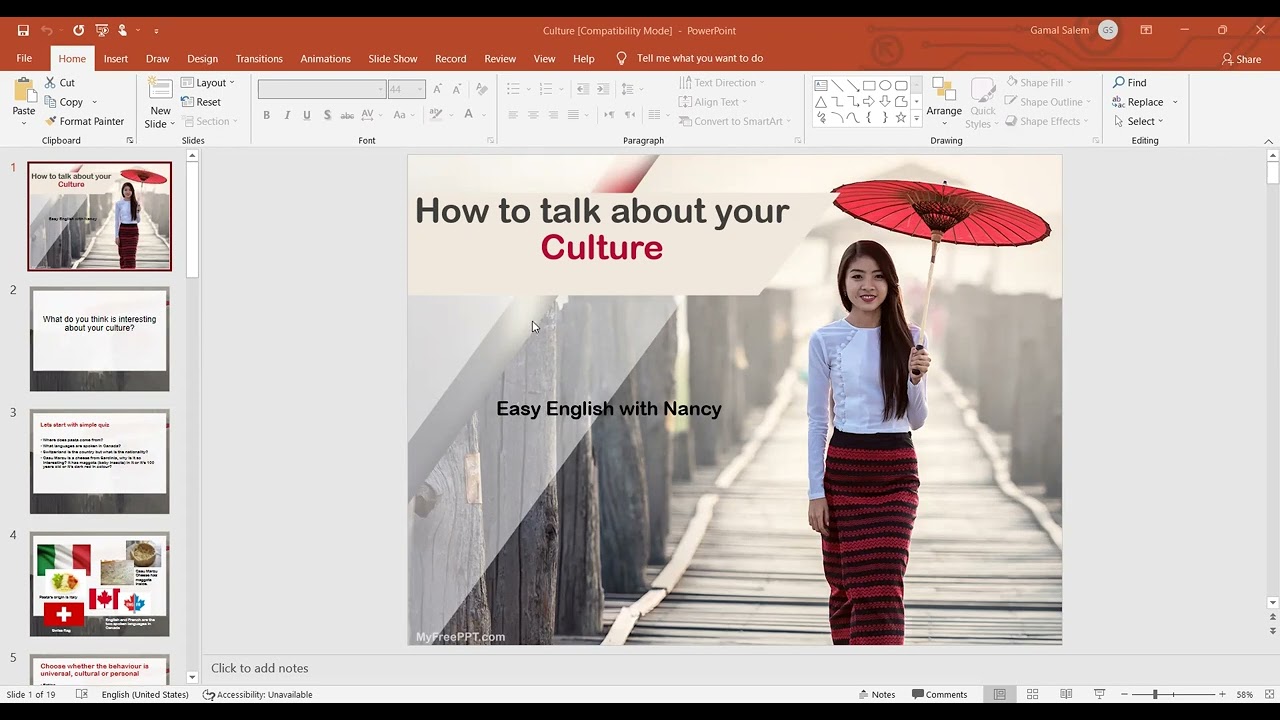Open the File menu
This screenshot has width=1280, height=720.
pos(24,58)
